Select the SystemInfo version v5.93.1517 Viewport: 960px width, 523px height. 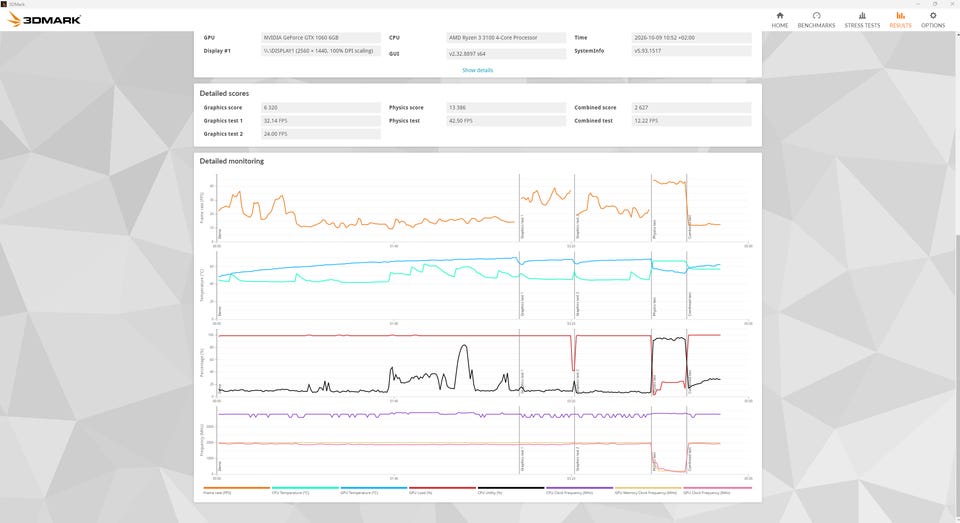[691, 51]
